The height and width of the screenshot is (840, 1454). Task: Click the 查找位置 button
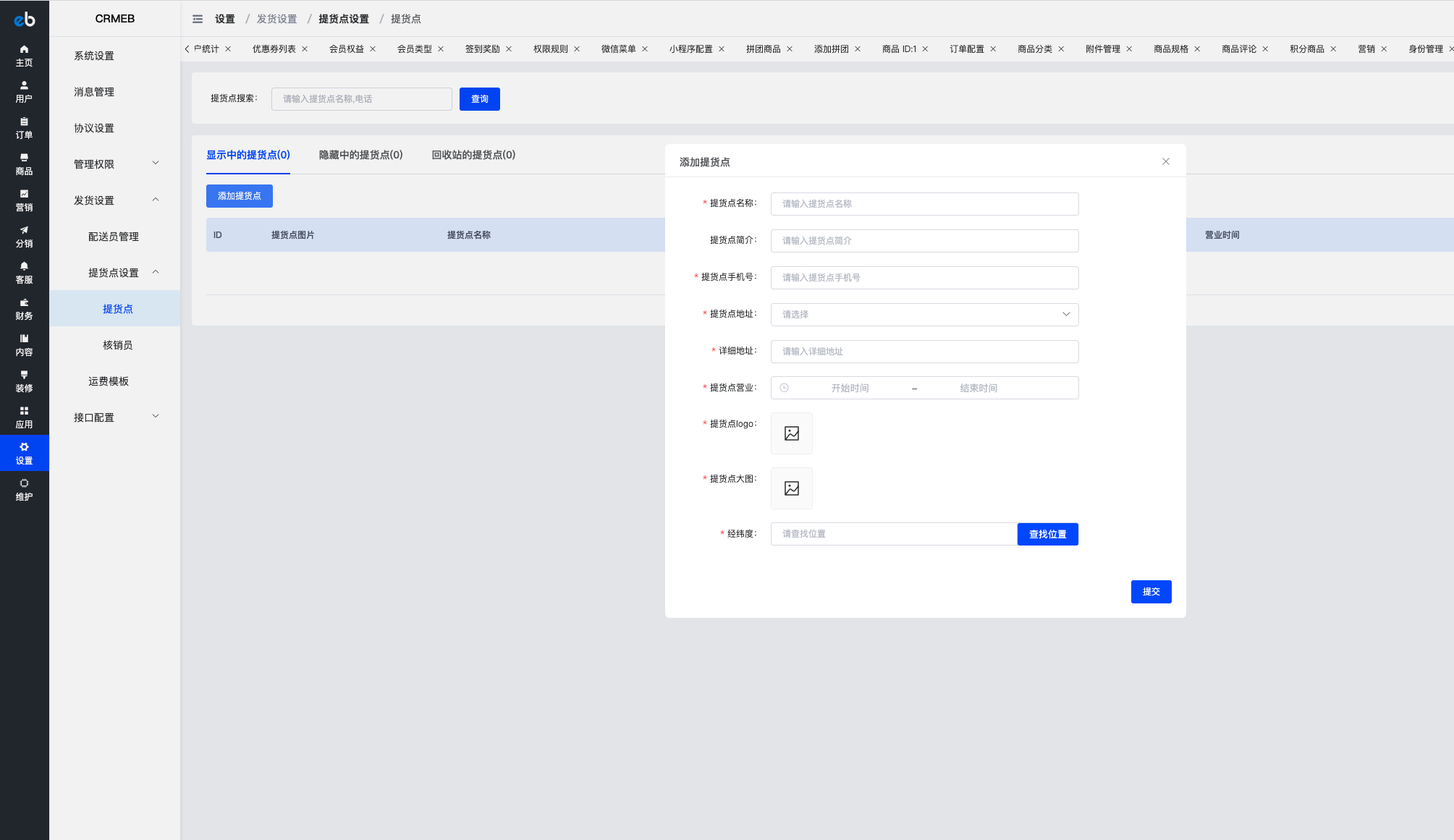click(1047, 534)
